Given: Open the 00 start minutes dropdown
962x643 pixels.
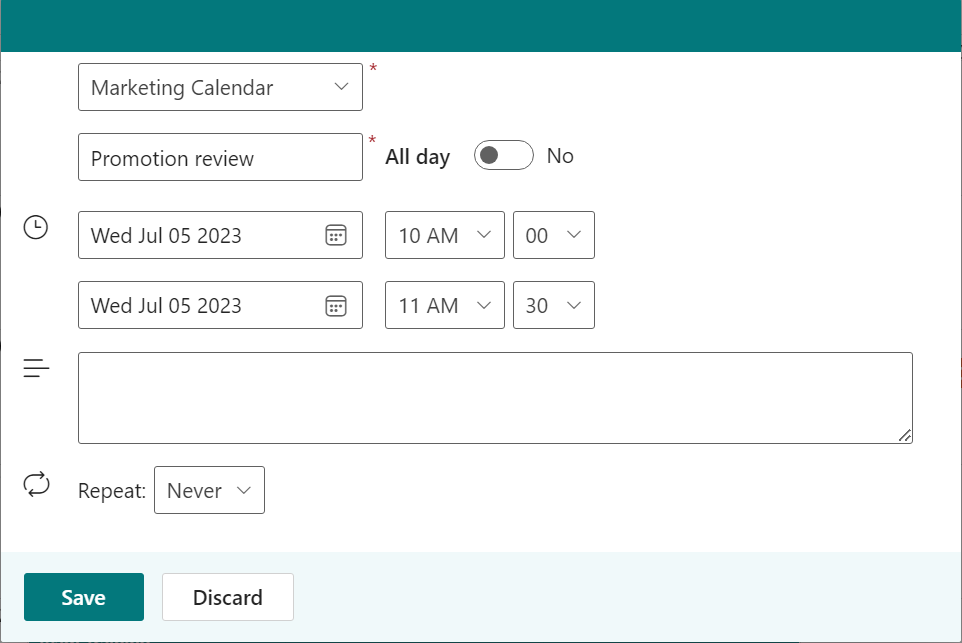Looking at the screenshot, I should (553, 235).
